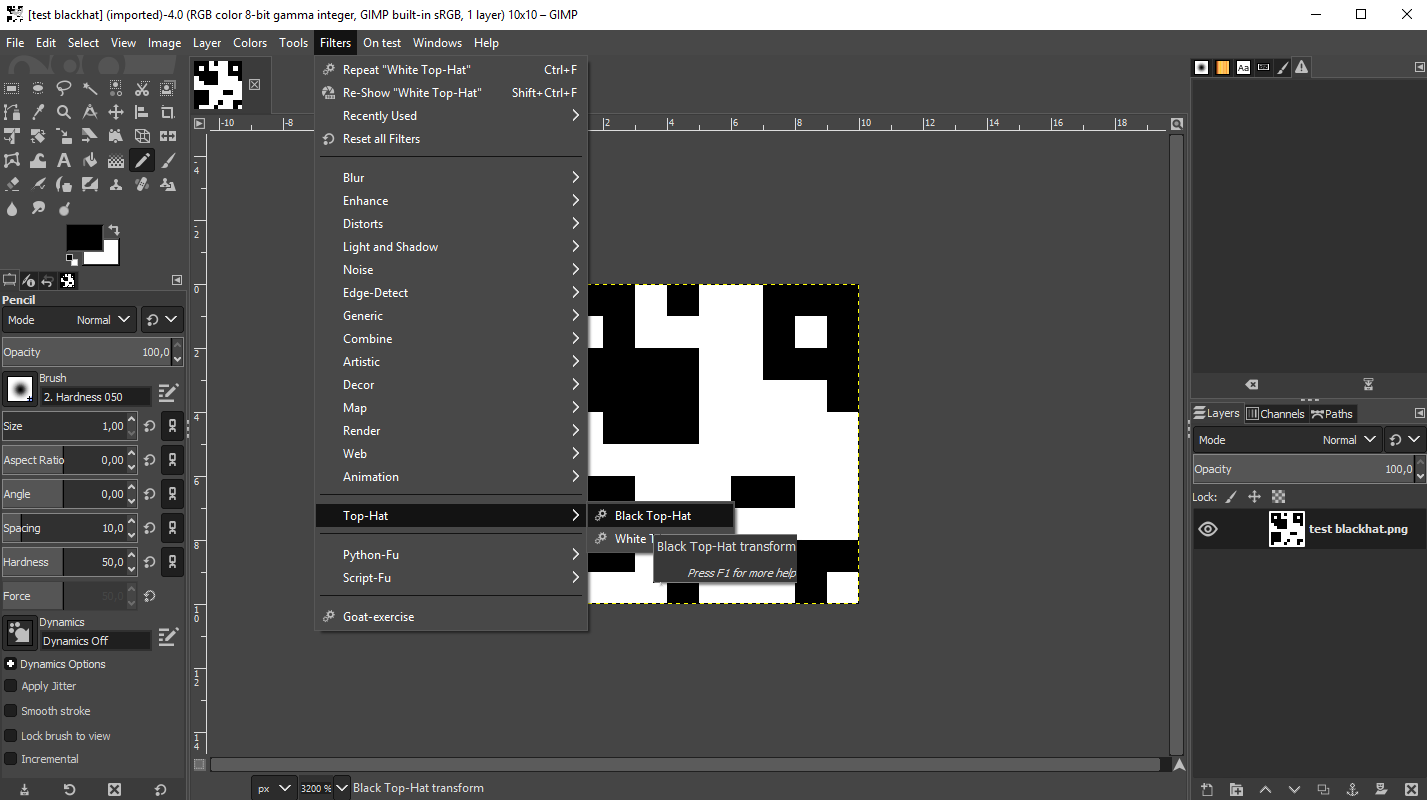The width and height of the screenshot is (1427, 800).
Task: Select the Paths tool
Action: coord(12,112)
